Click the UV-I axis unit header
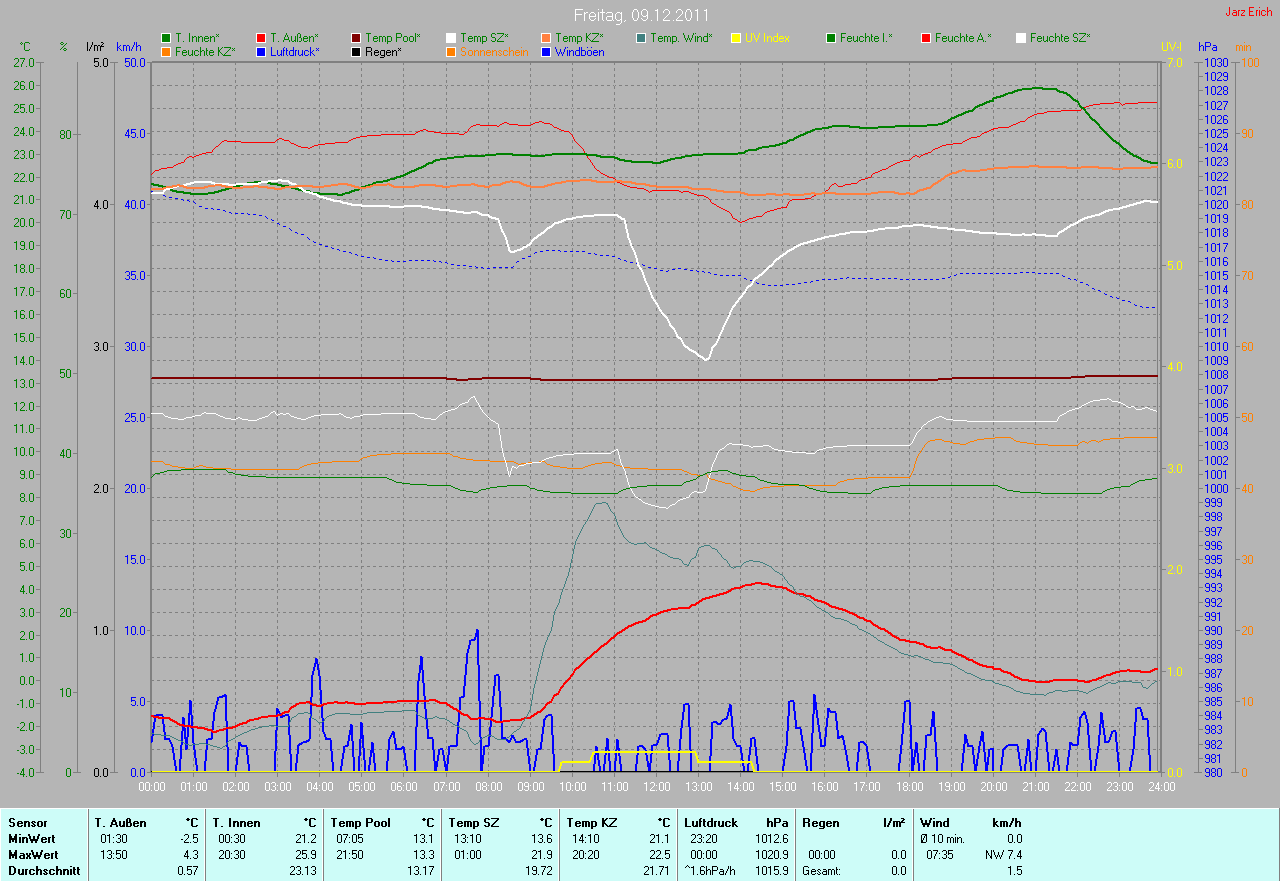Image resolution: width=1280 pixels, height=881 pixels. 1170,47
